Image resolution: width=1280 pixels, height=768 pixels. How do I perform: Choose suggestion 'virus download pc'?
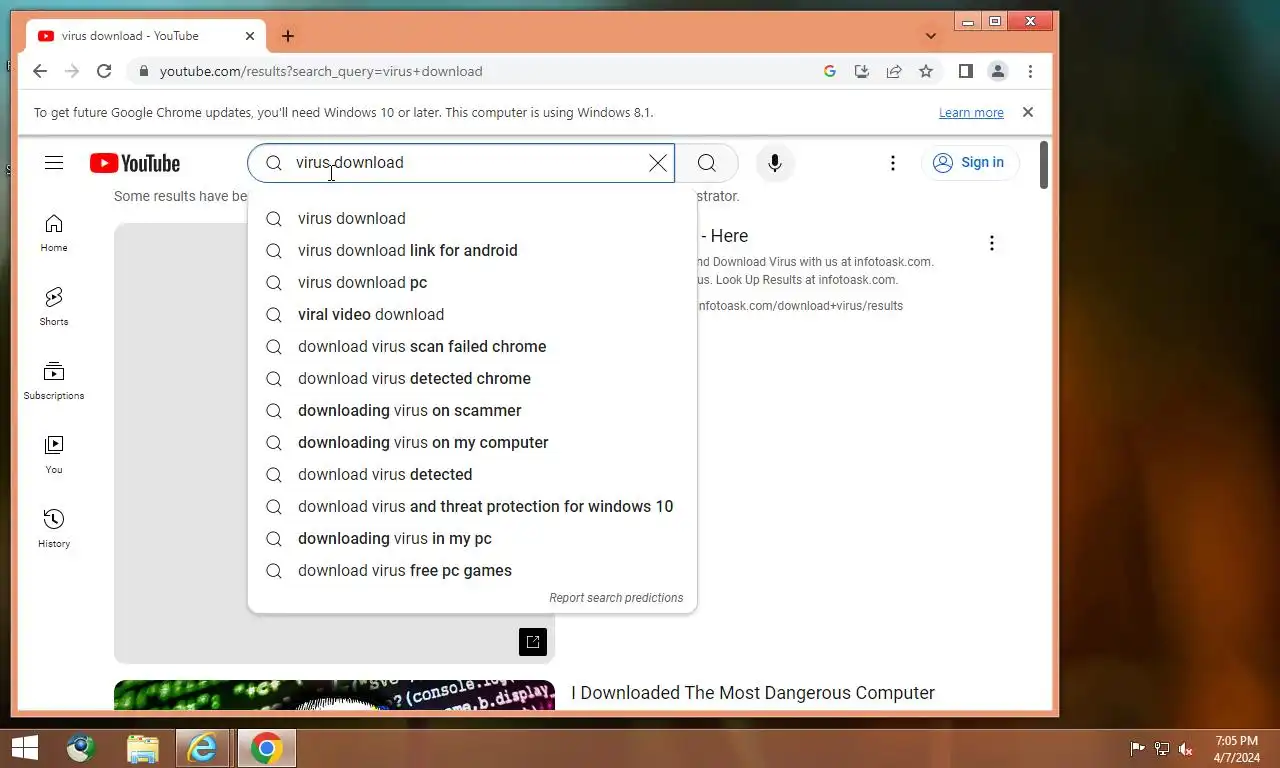click(x=472, y=282)
